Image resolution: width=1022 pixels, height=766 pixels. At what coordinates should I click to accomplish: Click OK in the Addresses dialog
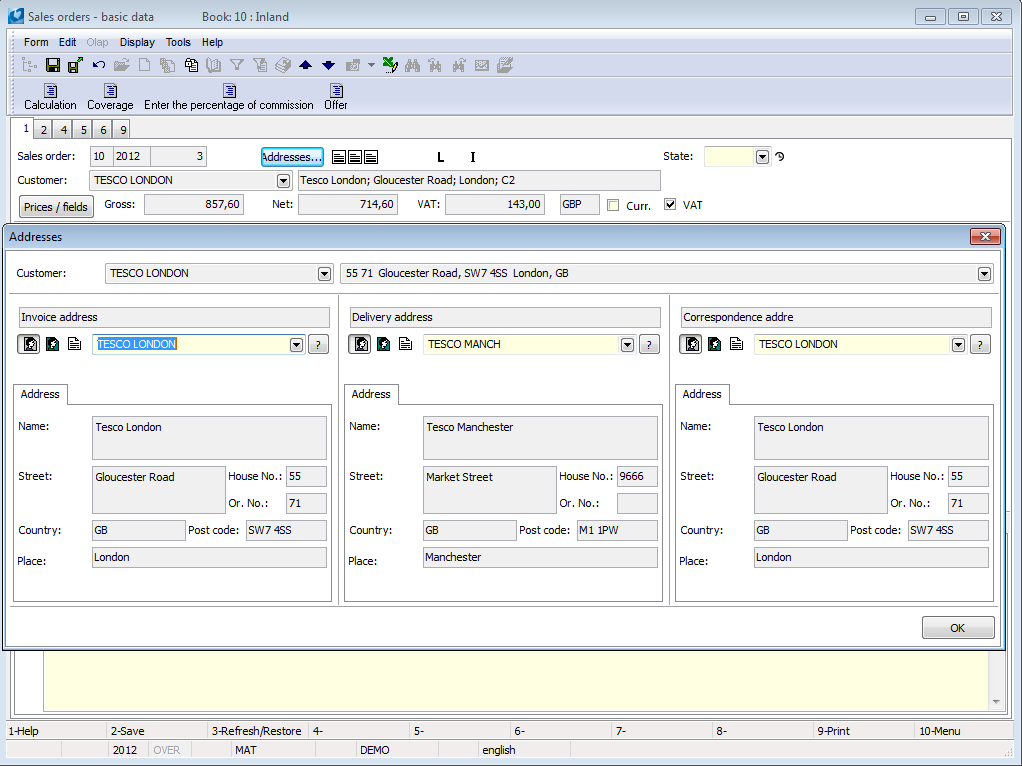[957, 628]
